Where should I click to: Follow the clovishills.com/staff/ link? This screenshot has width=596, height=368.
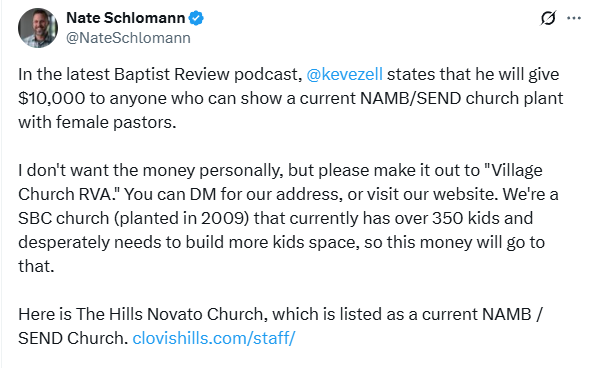click(214, 338)
